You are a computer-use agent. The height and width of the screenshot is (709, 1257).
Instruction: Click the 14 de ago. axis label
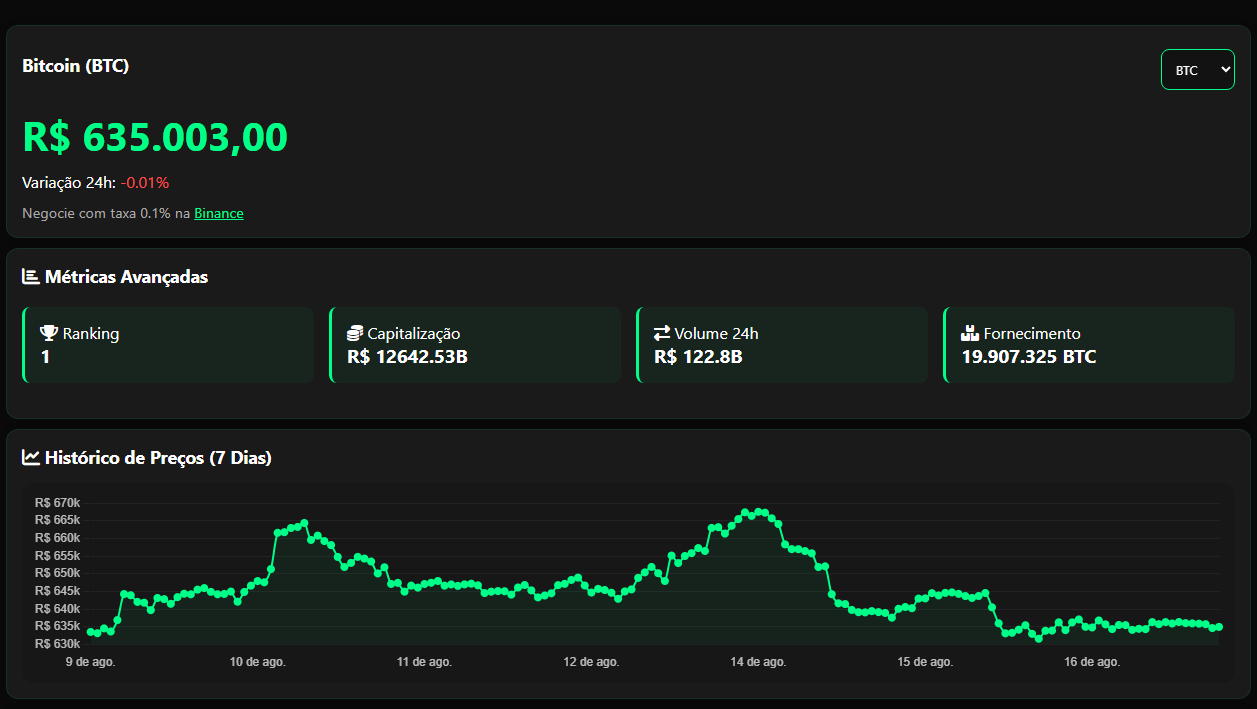tap(758, 662)
